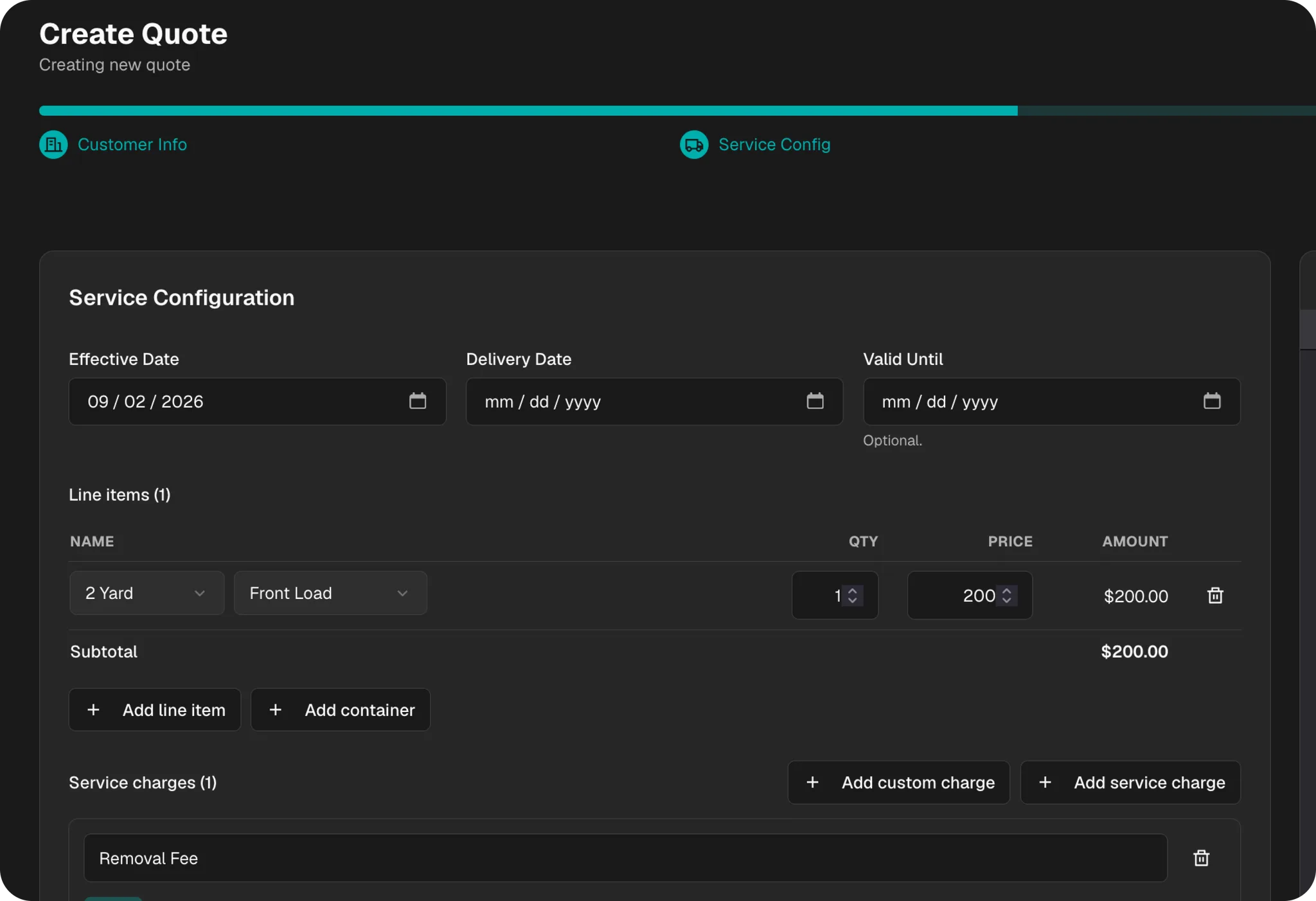Click the Service charges (1) heading
The height and width of the screenshot is (901, 1316).
click(143, 783)
